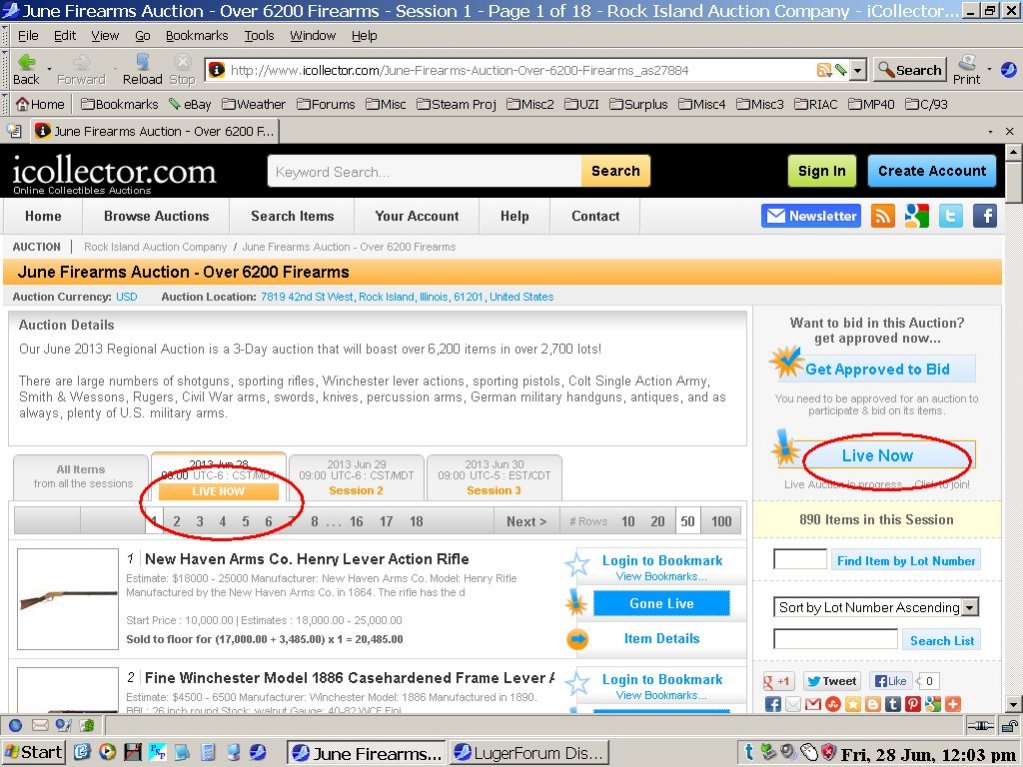Viewport: 1023px width, 767px height.
Task: Open Mail envelope icon in status bar
Action: click(x=40, y=725)
